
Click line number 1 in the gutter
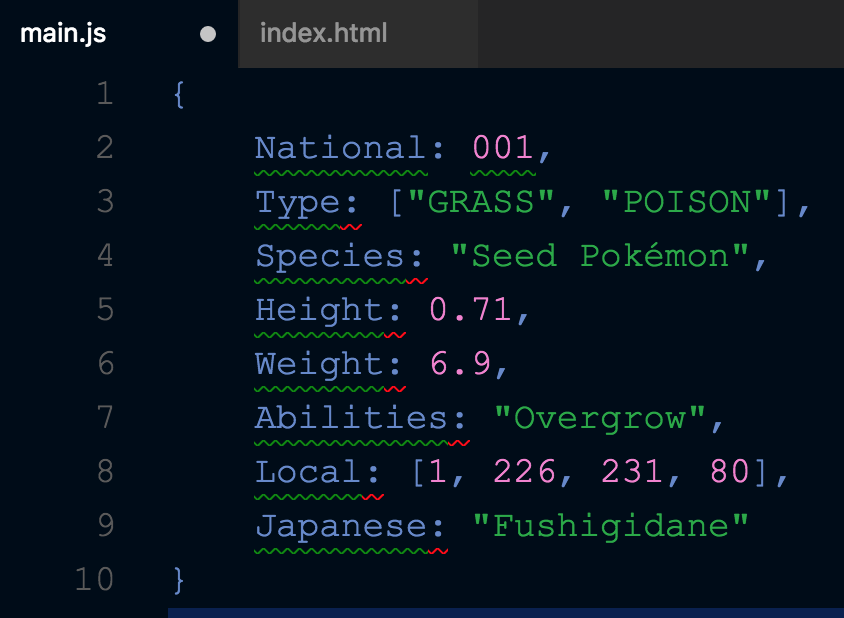(x=105, y=93)
